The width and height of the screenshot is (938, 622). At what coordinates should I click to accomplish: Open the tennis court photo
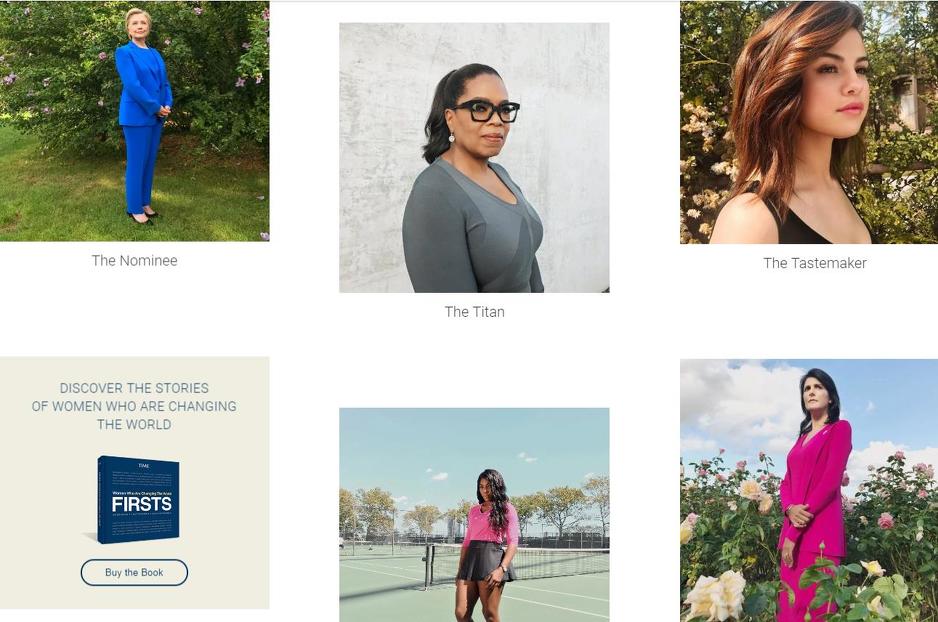(x=474, y=515)
